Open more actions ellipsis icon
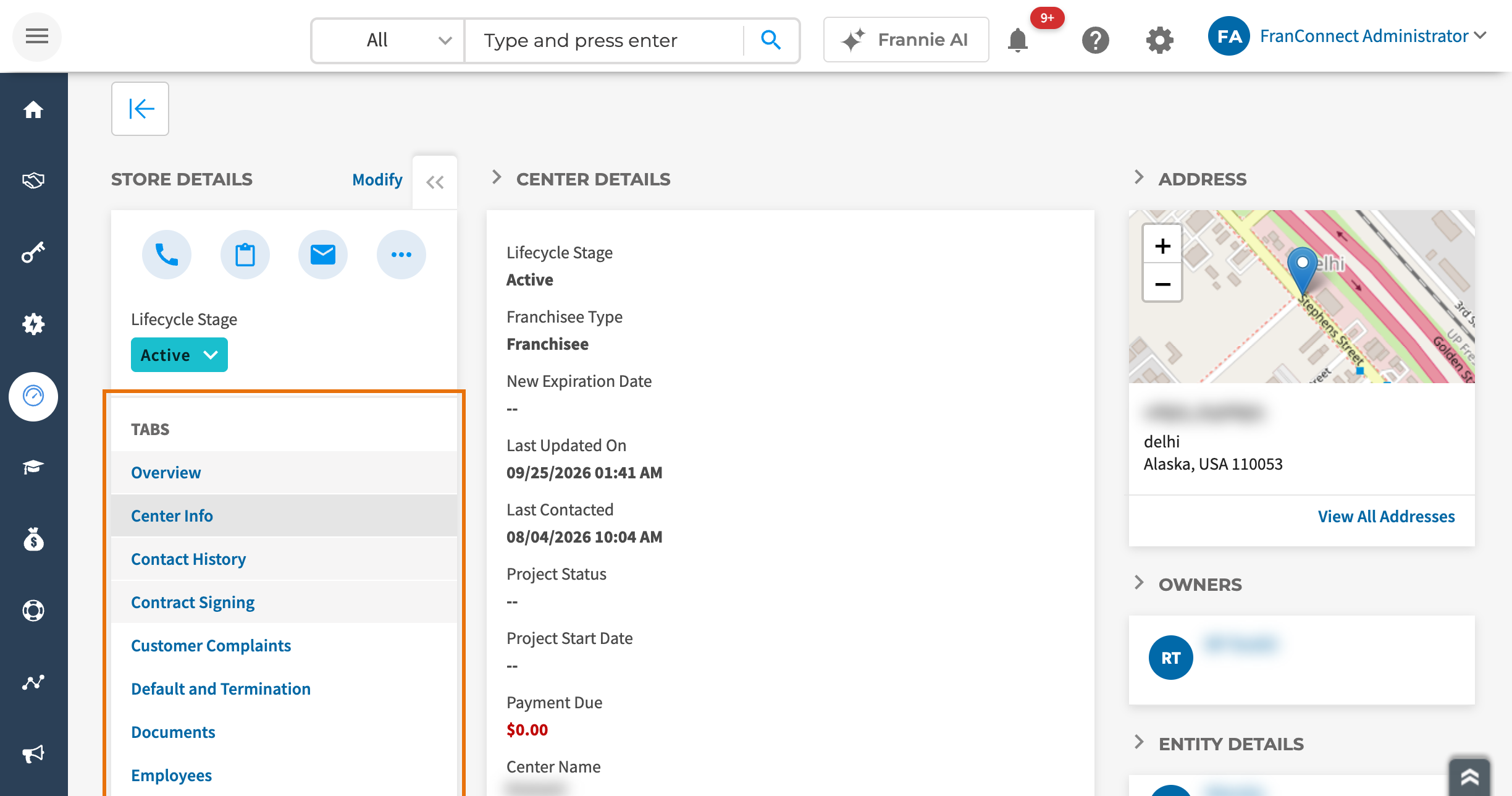This screenshot has height=796, width=1512. 401,255
